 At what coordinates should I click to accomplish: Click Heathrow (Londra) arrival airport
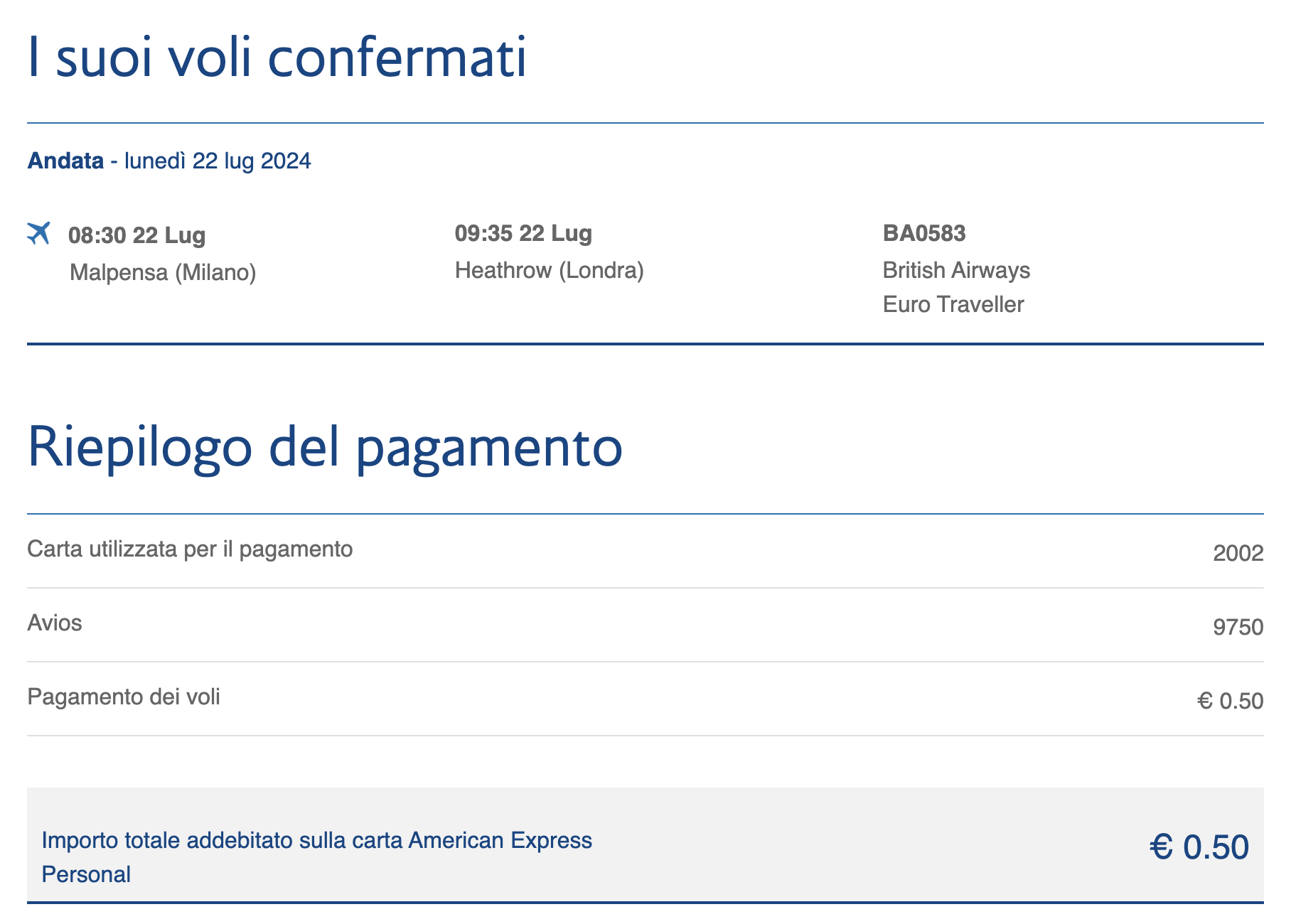click(x=549, y=270)
